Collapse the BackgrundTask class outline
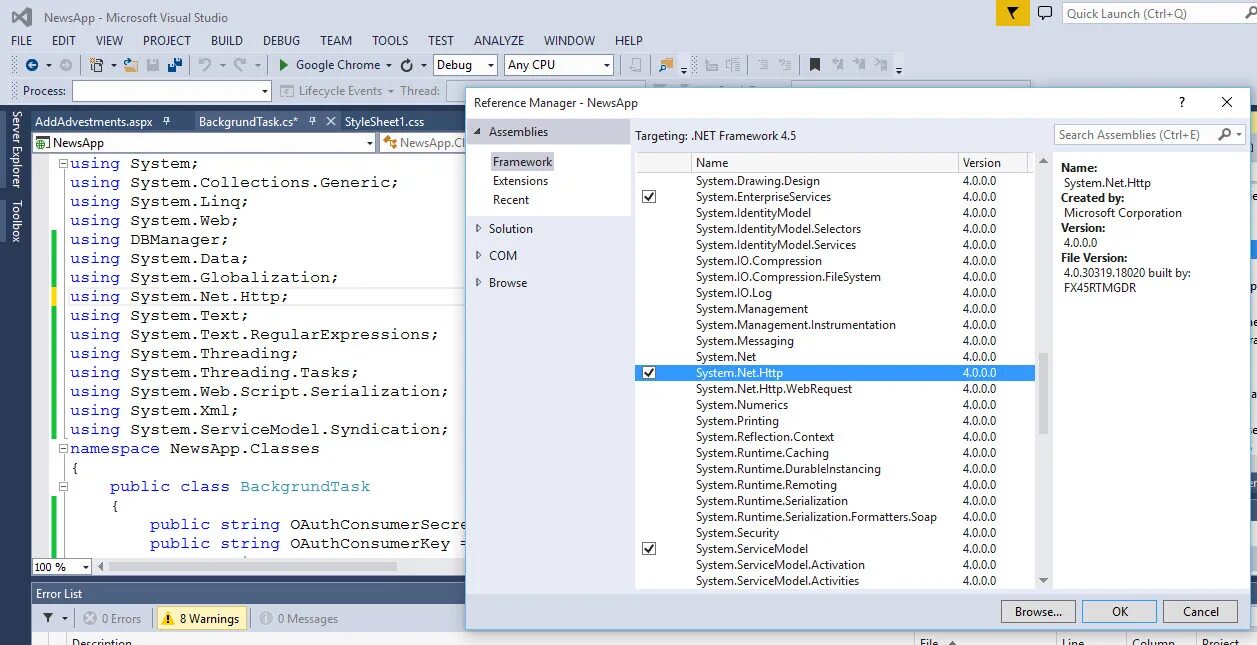This screenshot has height=645, width=1257. (63, 487)
